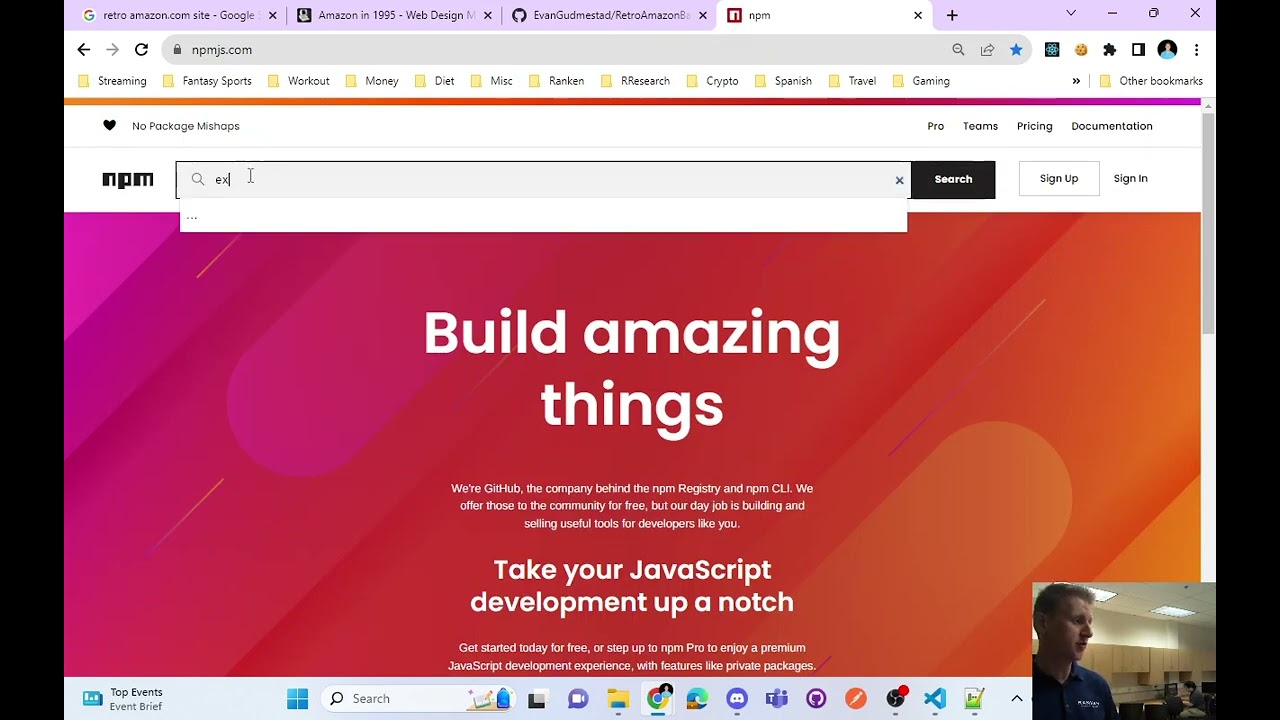Open GitHub Desktop from the taskbar
Viewport: 1280px width, 720px height.
coord(816,699)
